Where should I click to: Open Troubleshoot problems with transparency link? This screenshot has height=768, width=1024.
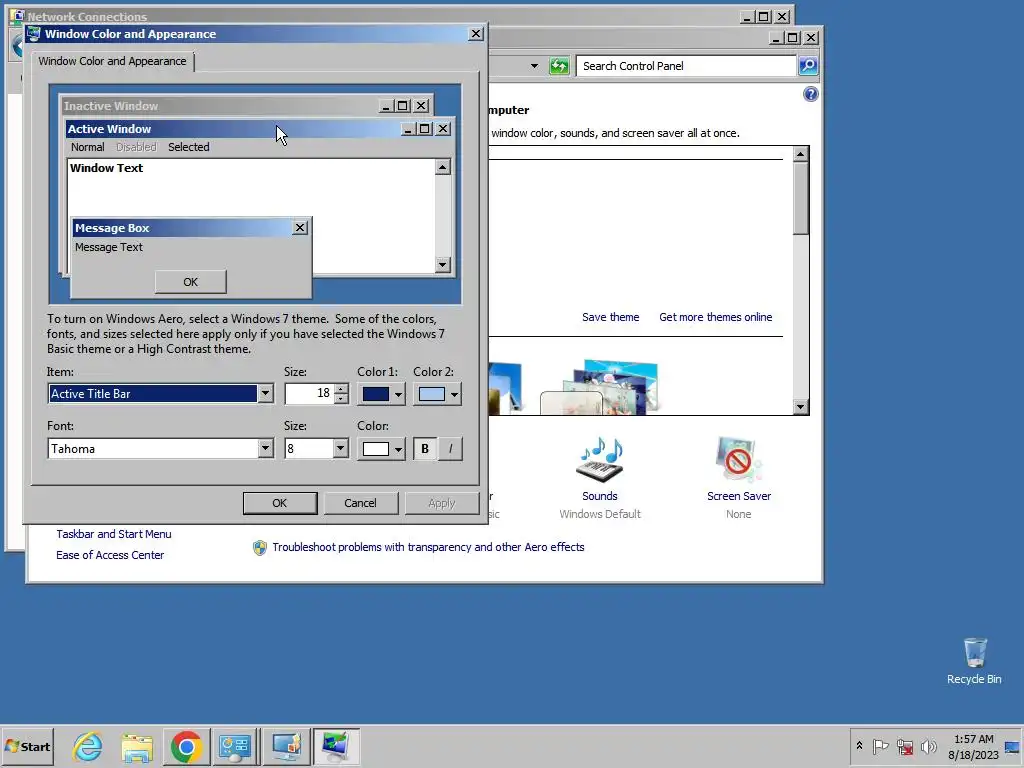pos(428,547)
